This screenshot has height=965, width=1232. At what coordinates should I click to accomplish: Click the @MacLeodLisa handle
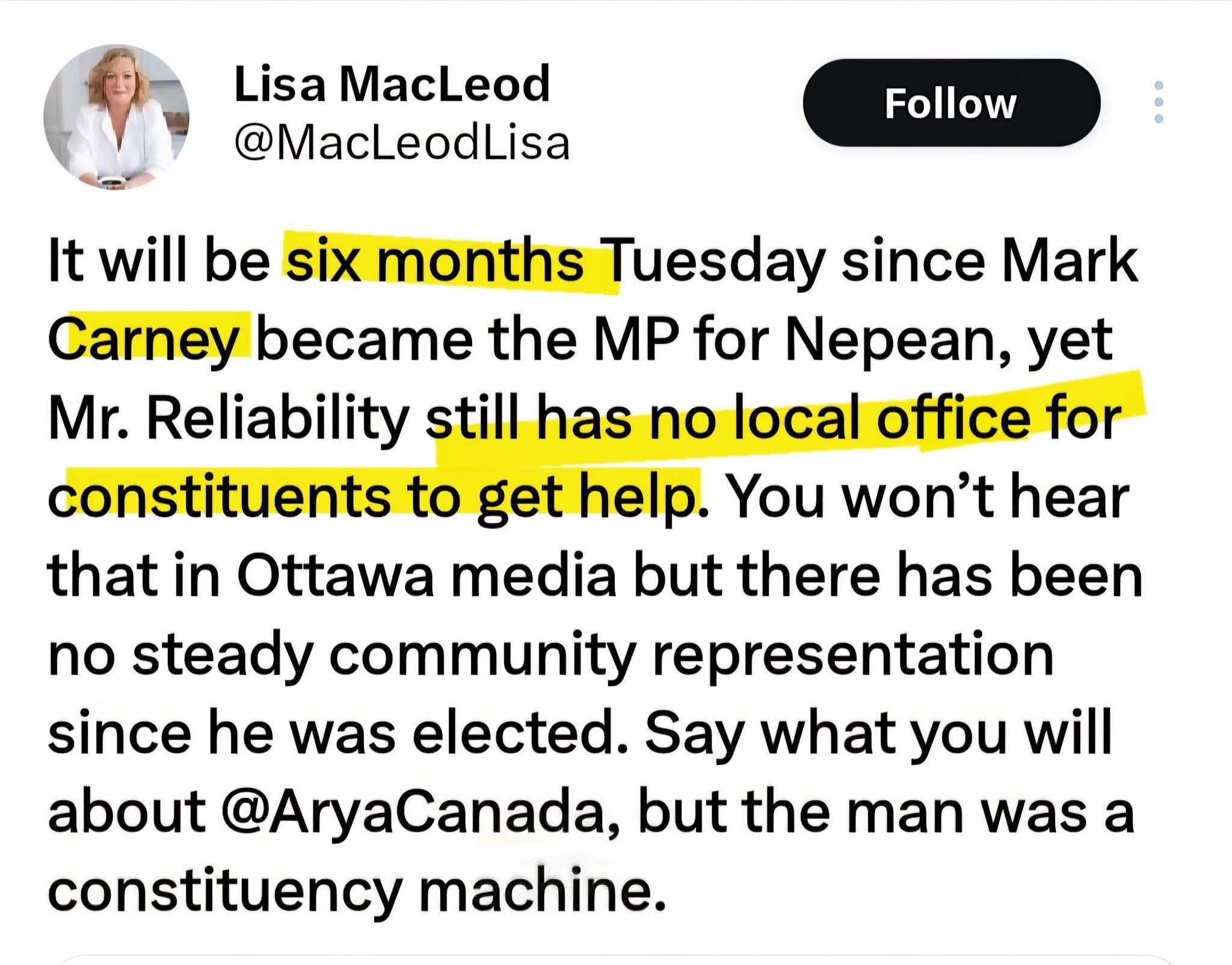pos(401,144)
